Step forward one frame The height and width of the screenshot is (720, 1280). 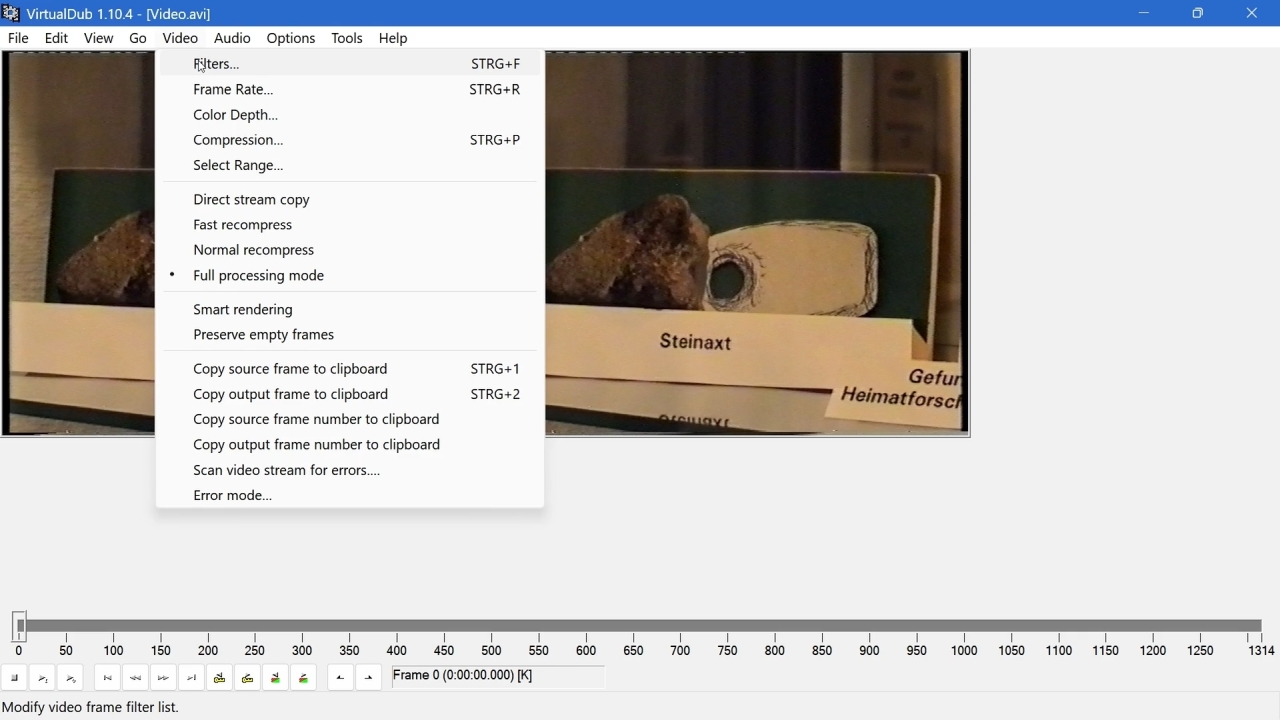pyautogui.click(x=164, y=678)
